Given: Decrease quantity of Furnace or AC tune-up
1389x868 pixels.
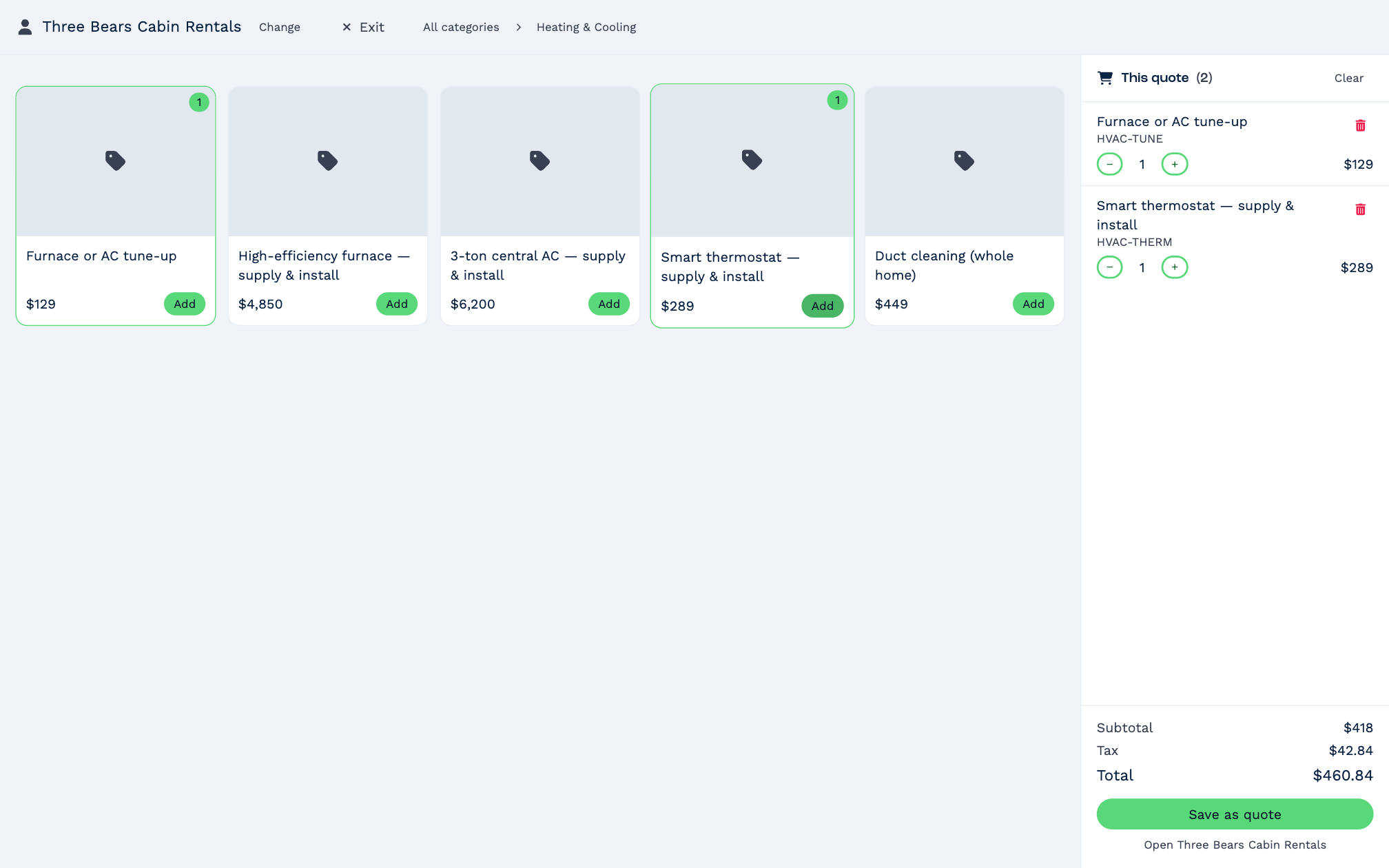Looking at the screenshot, I should [x=1109, y=164].
